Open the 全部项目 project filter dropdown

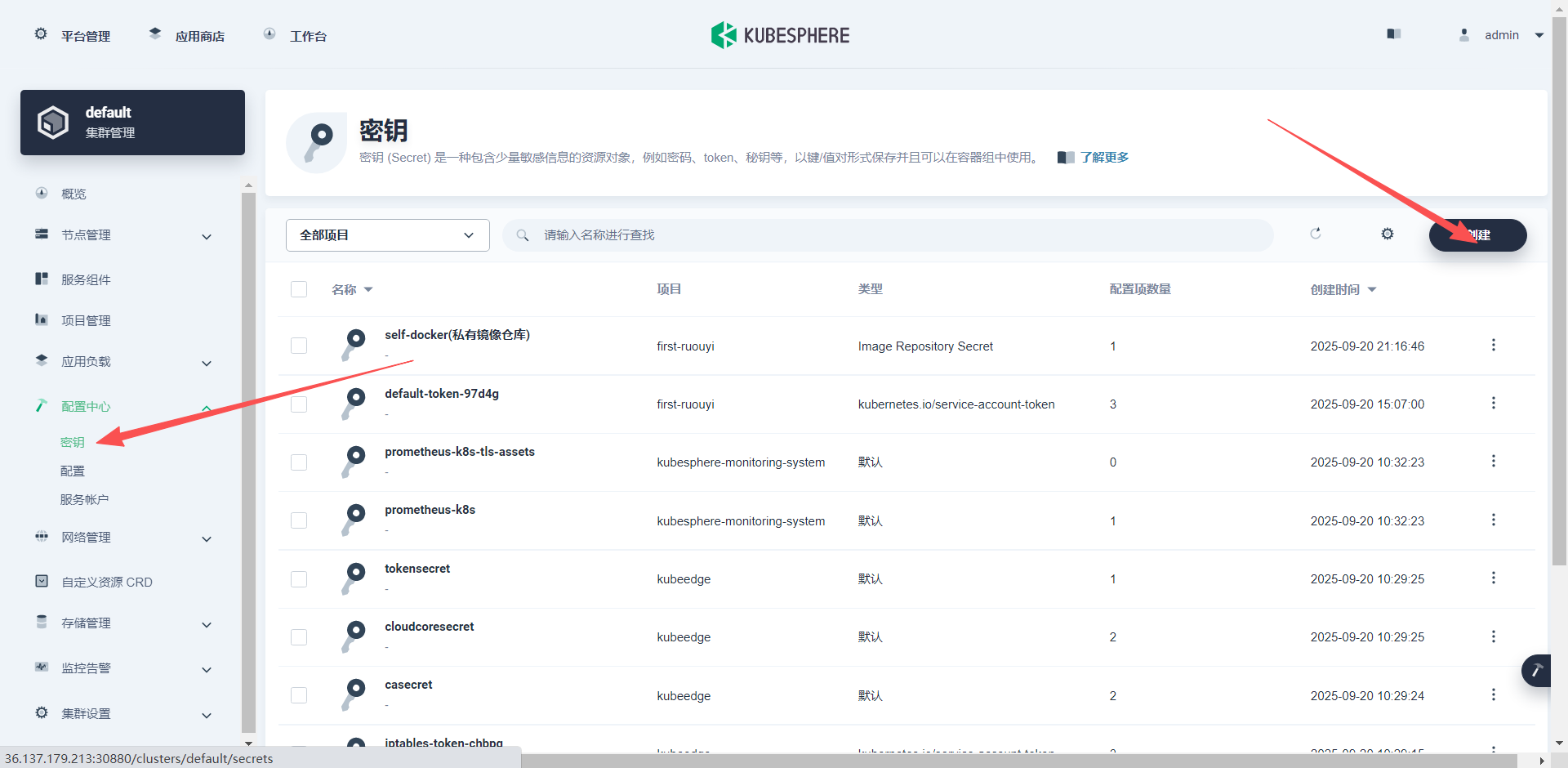tap(388, 235)
